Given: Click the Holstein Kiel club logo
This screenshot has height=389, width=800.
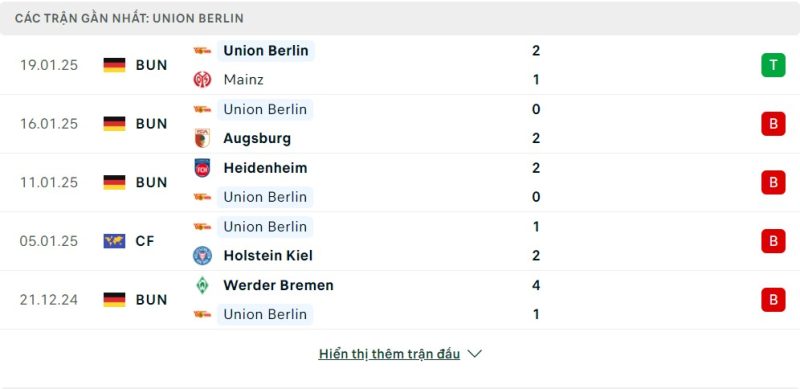Looking at the screenshot, I should click(x=202, y=256).
